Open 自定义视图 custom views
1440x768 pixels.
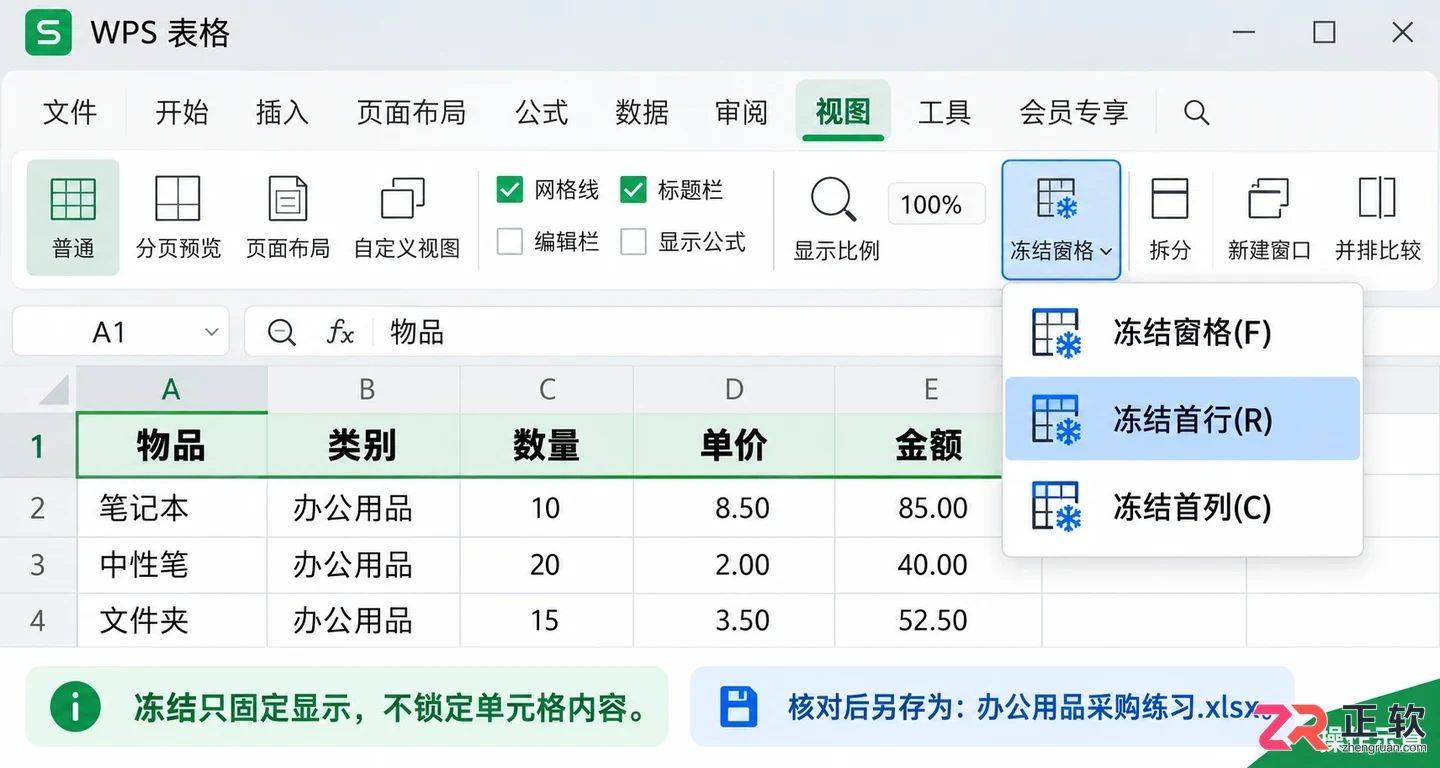[x=406, y=217]
